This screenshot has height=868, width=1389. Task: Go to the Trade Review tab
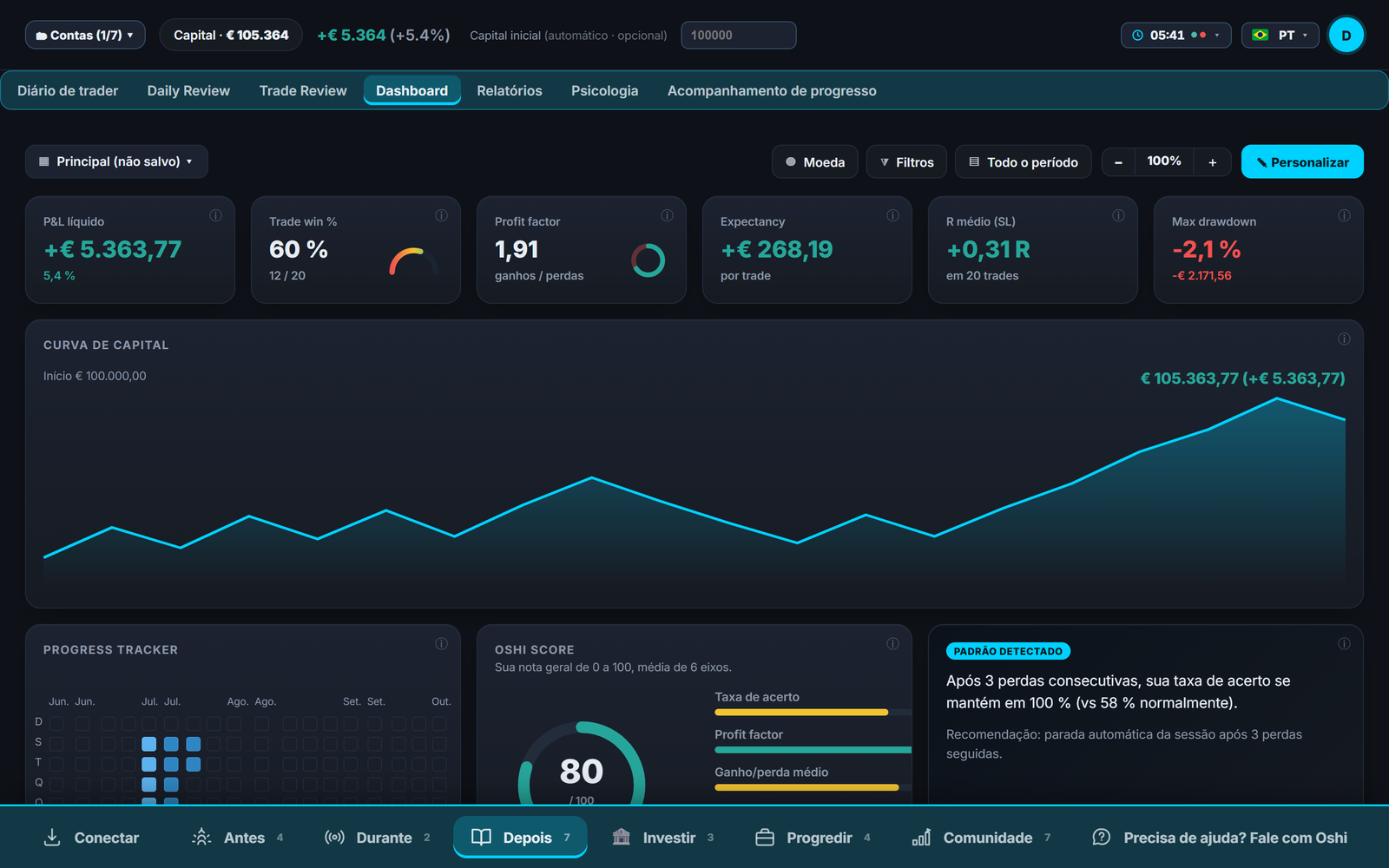(x=303, y=90)
